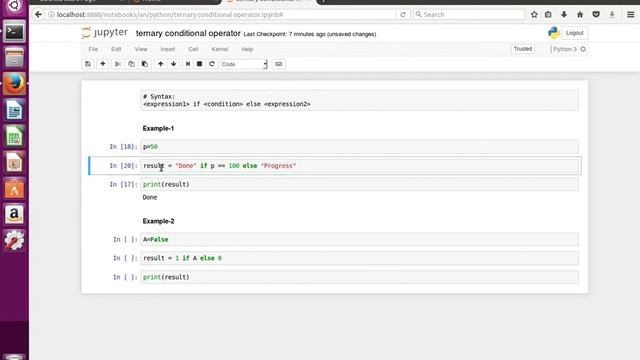Open the Firefox downloads arrow
The width and height of the screenshot is (640, 360).
click(x=564, y=14)
